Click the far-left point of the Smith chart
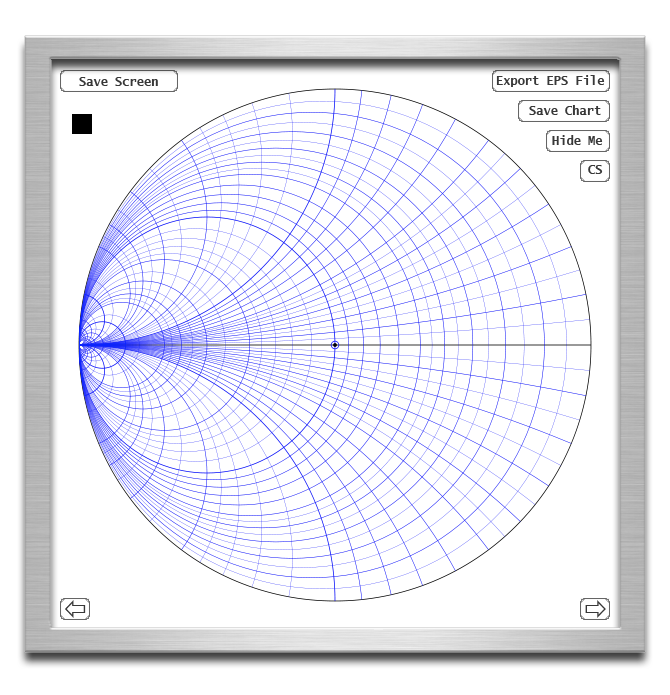Screen dimensions: 670x695 tap(80, 345)
